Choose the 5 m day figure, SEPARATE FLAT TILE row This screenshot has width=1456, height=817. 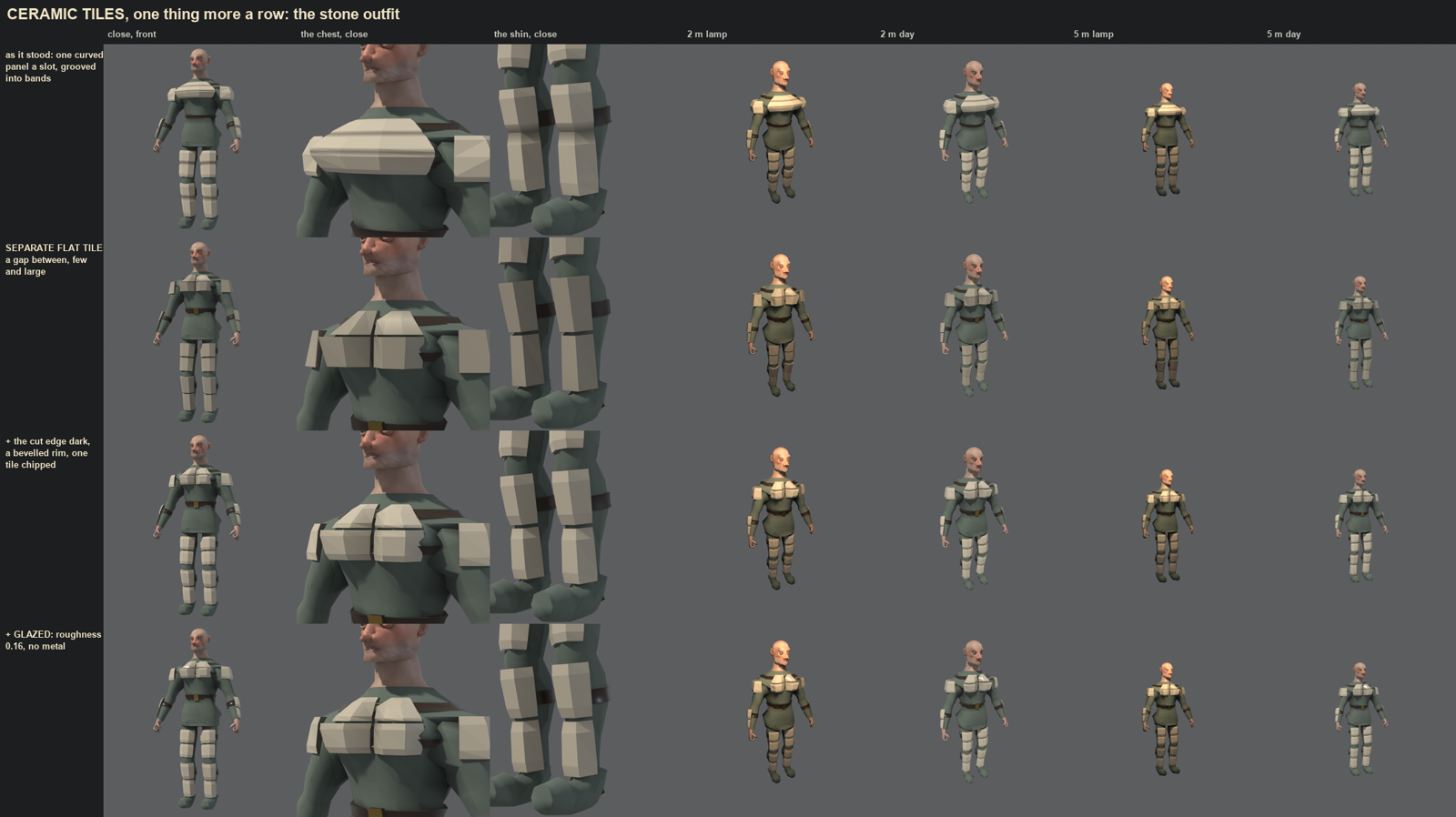click(x=1360, y=334)
